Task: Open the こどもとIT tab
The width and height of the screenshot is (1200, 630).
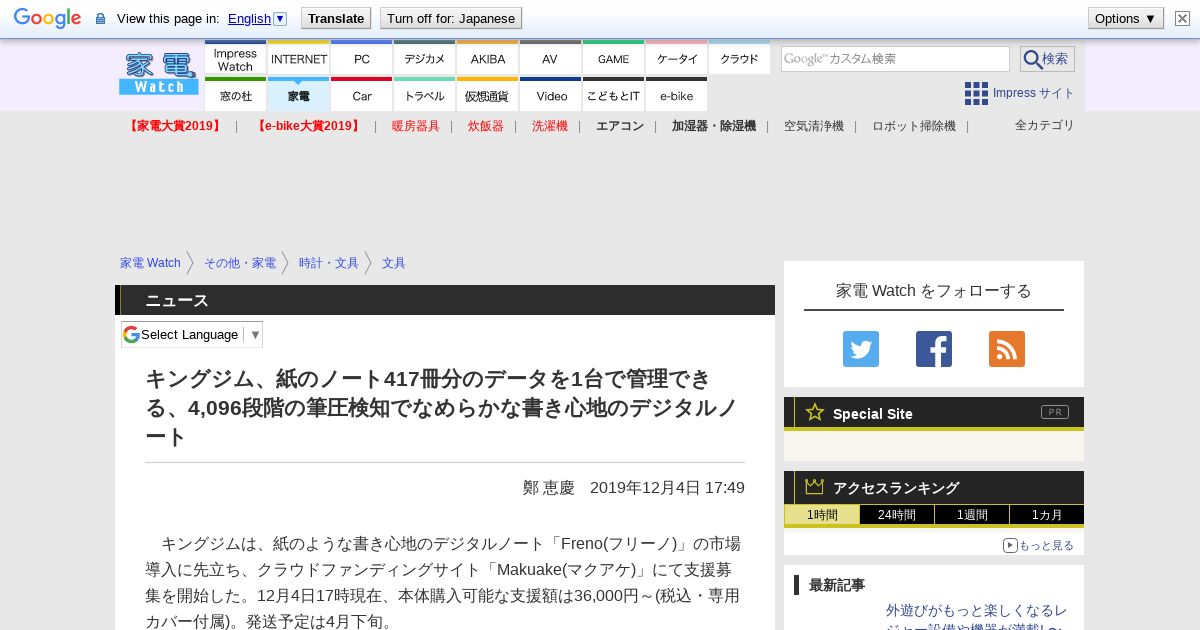Action: point(614,95)
